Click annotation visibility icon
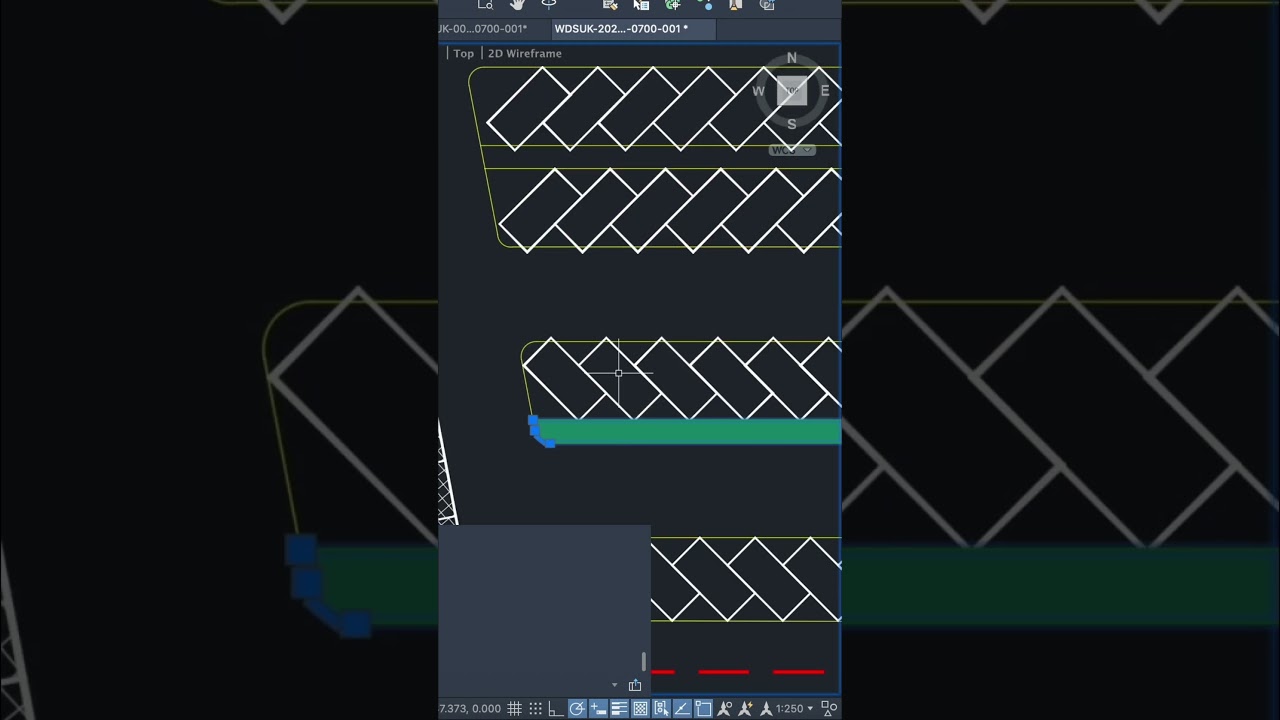 point(724,709)
